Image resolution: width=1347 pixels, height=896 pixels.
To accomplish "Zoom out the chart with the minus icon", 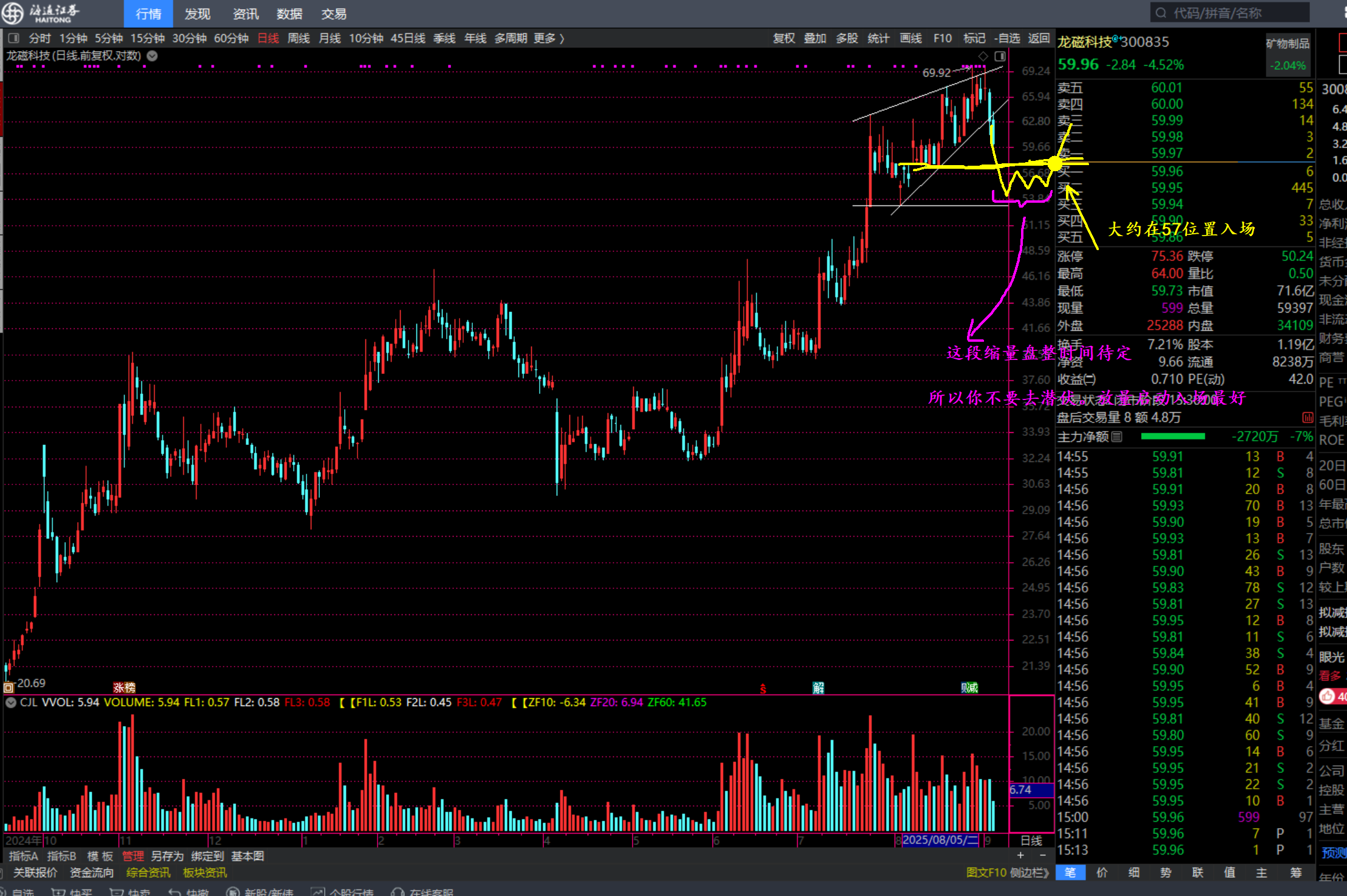I will [1043, 855].
